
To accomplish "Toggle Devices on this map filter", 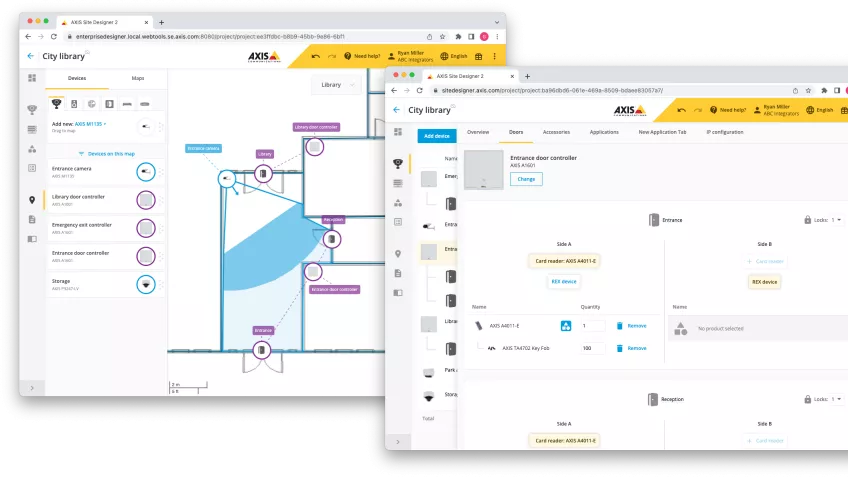I will point(107,154).
